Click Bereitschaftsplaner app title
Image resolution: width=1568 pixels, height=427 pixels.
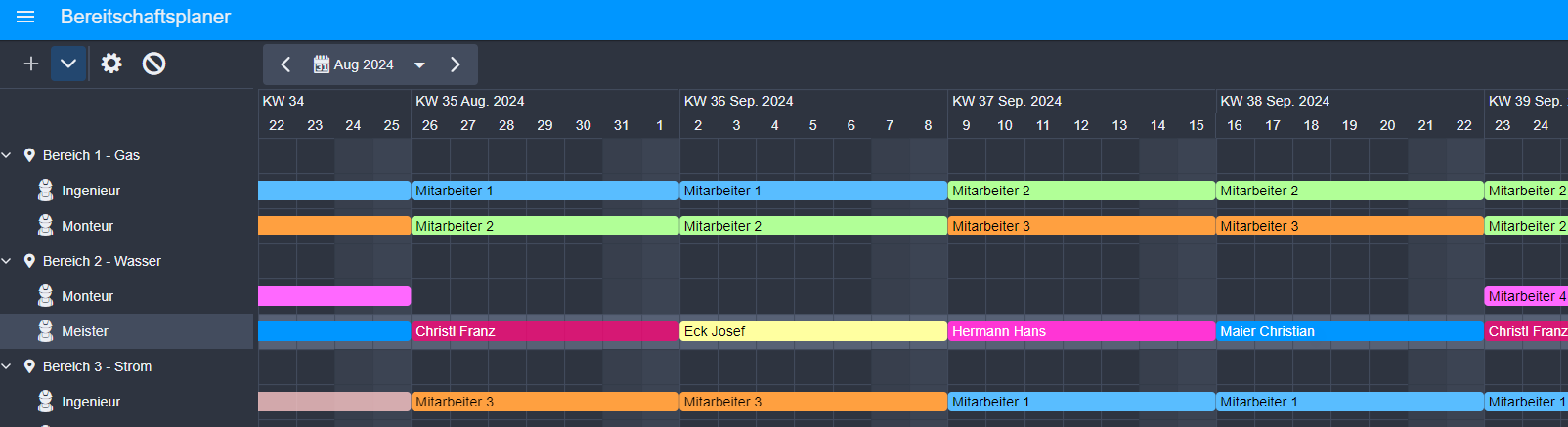click(146, 17)
